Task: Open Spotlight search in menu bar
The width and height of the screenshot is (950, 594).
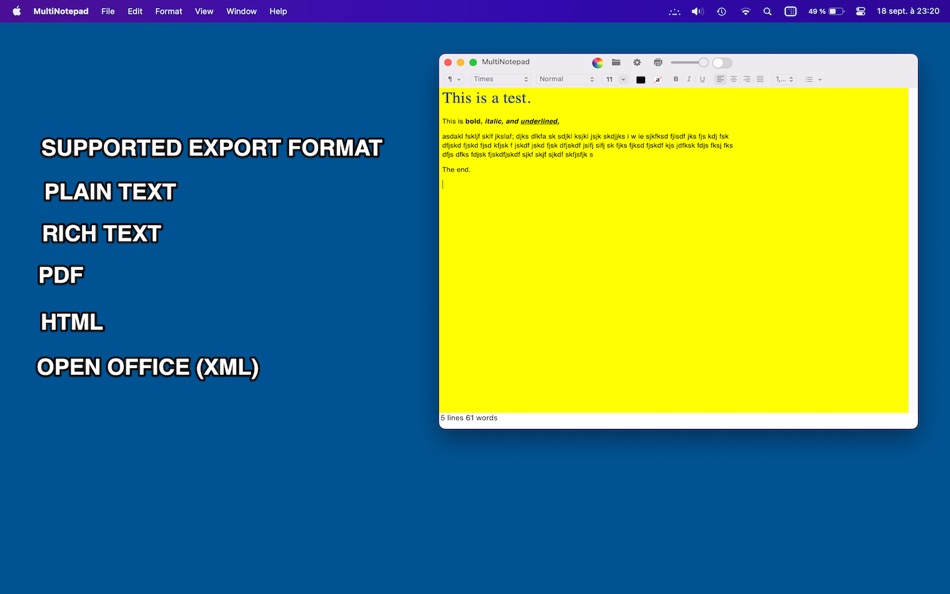Action: coord(767,11)
